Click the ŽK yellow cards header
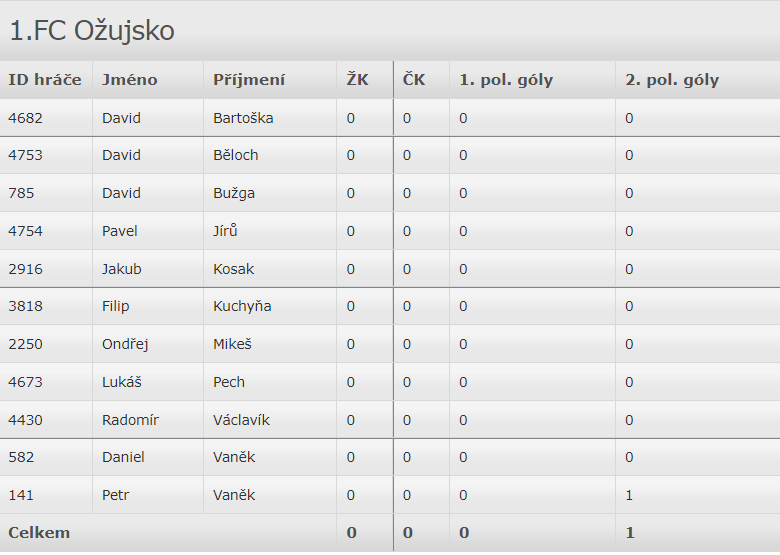Viewport: 780px width, 555px height. click(357, 80)
